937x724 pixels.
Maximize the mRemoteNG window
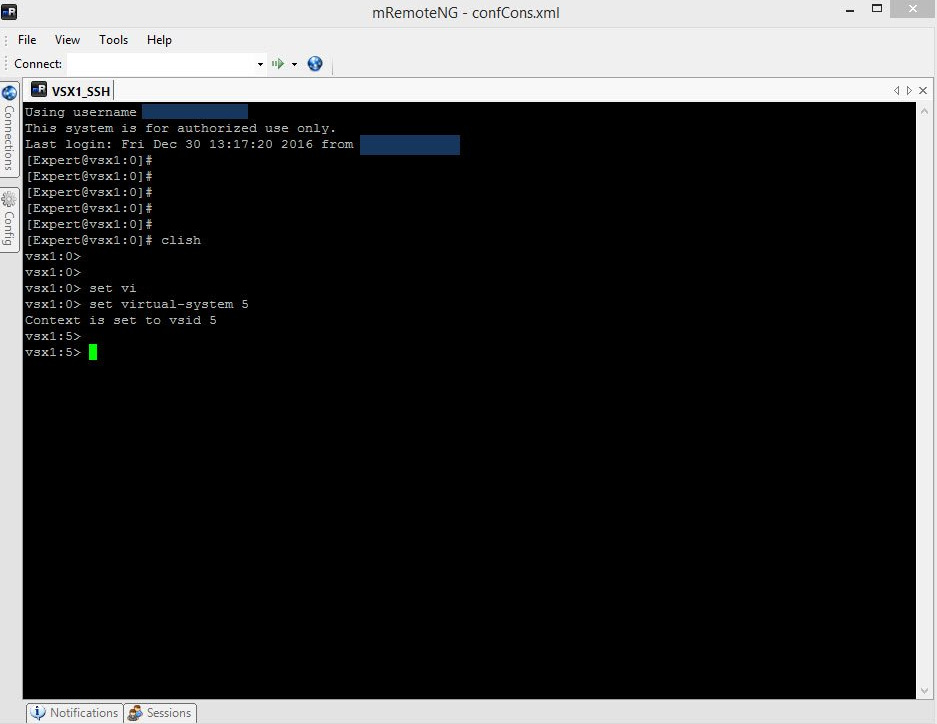click(x=877, y=8)
